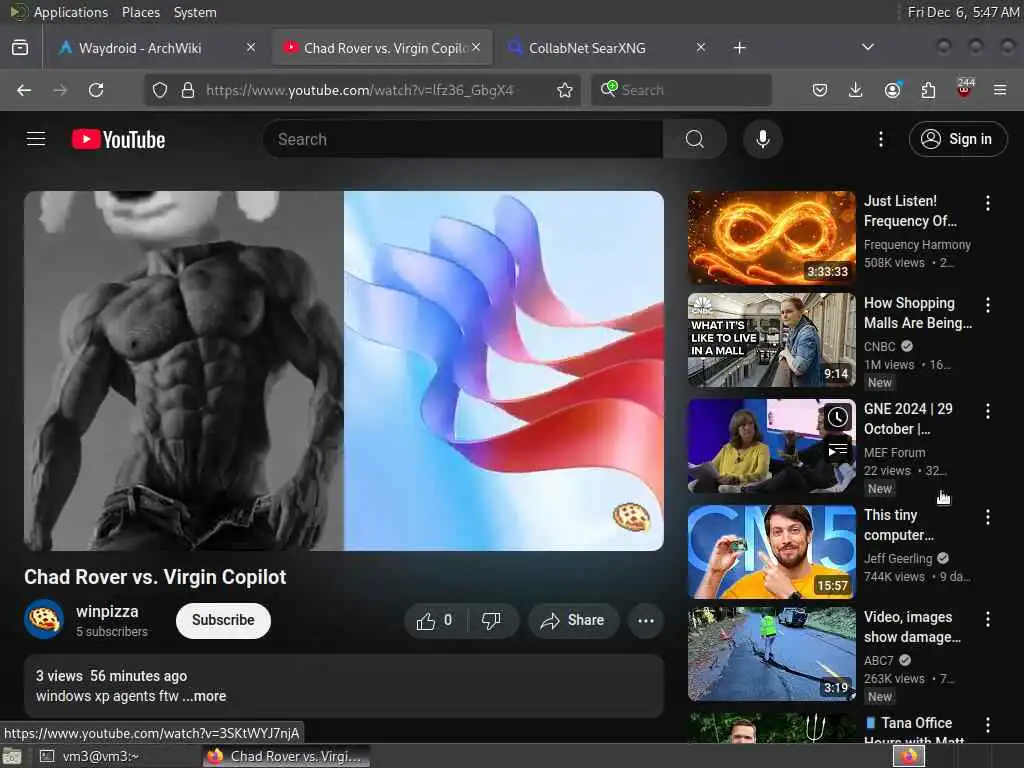This screenshot has width=1024, height=768.
Task: Open Jeff Geerling channel name
Action: (x=898, y=559)
